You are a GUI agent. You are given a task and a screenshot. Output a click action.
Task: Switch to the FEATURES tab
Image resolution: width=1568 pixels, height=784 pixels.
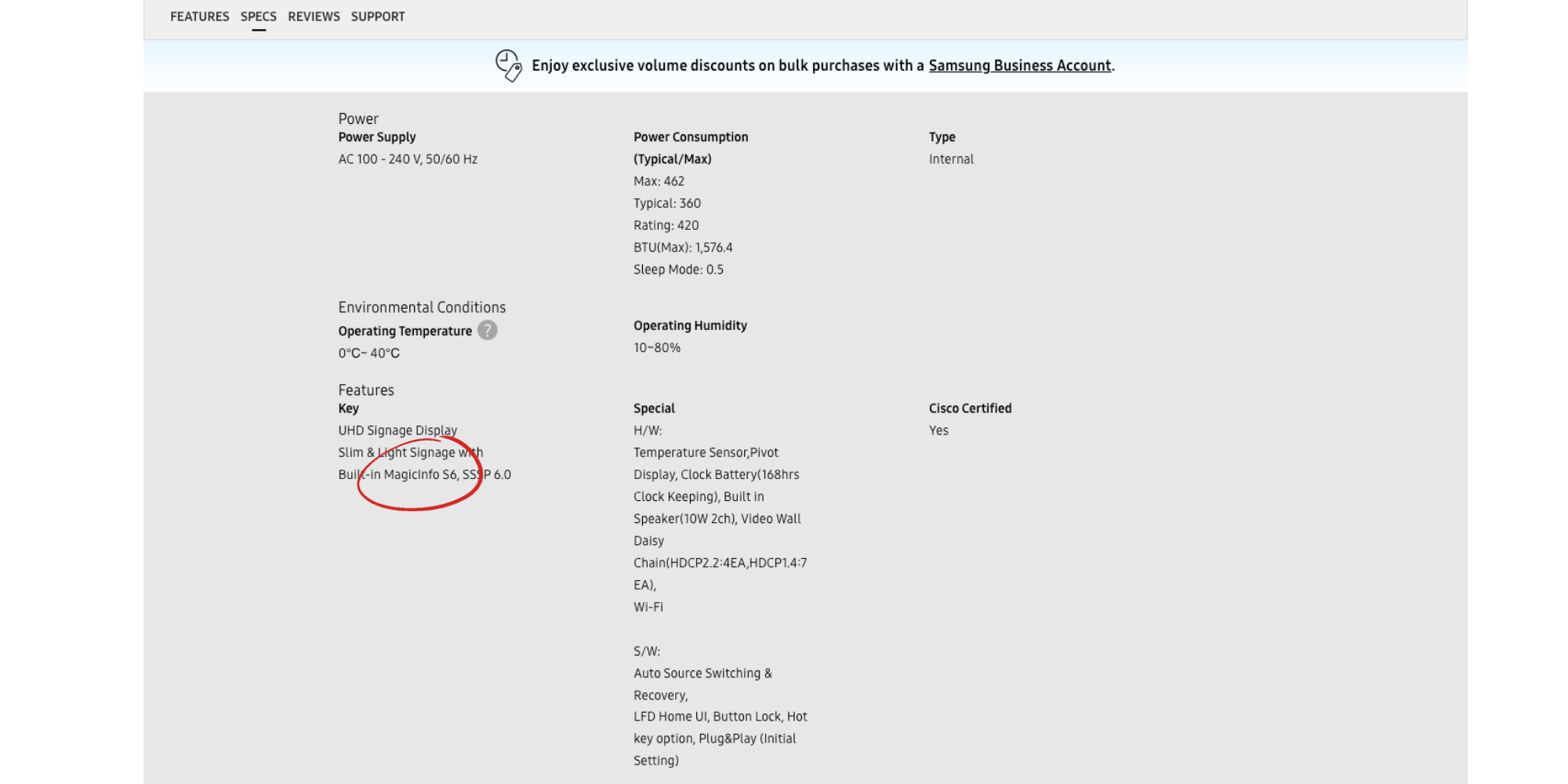199,16
